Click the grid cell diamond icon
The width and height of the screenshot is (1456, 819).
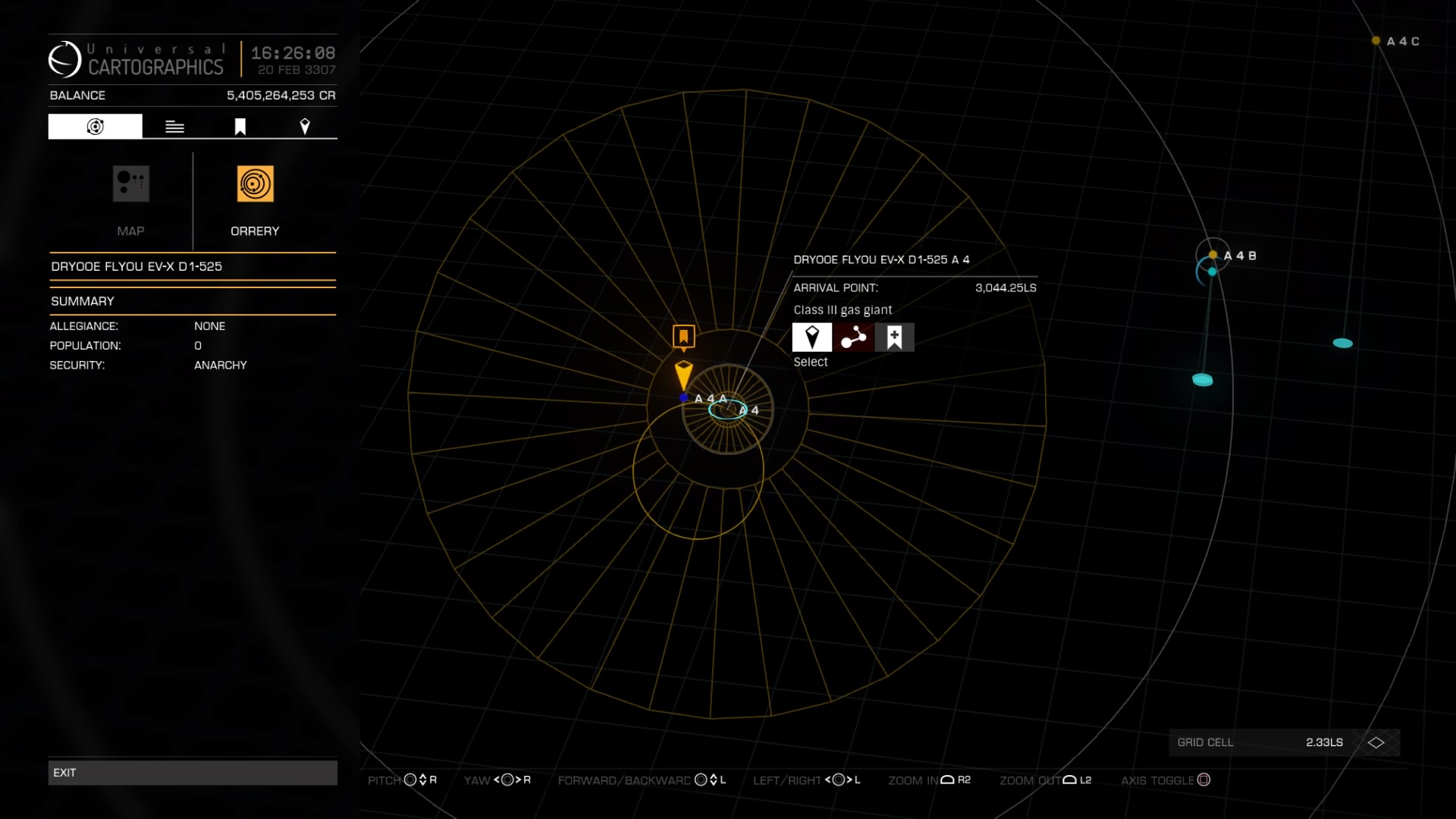[x=1376, y=742]
